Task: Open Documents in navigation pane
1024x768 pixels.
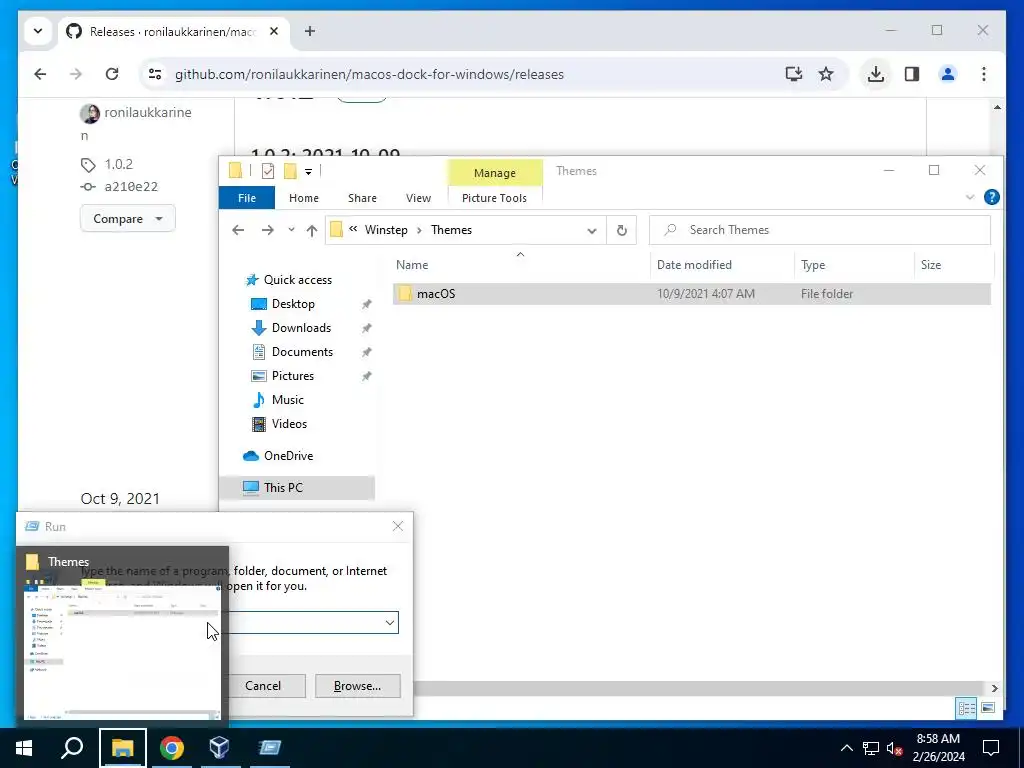Action: [302, 352]
